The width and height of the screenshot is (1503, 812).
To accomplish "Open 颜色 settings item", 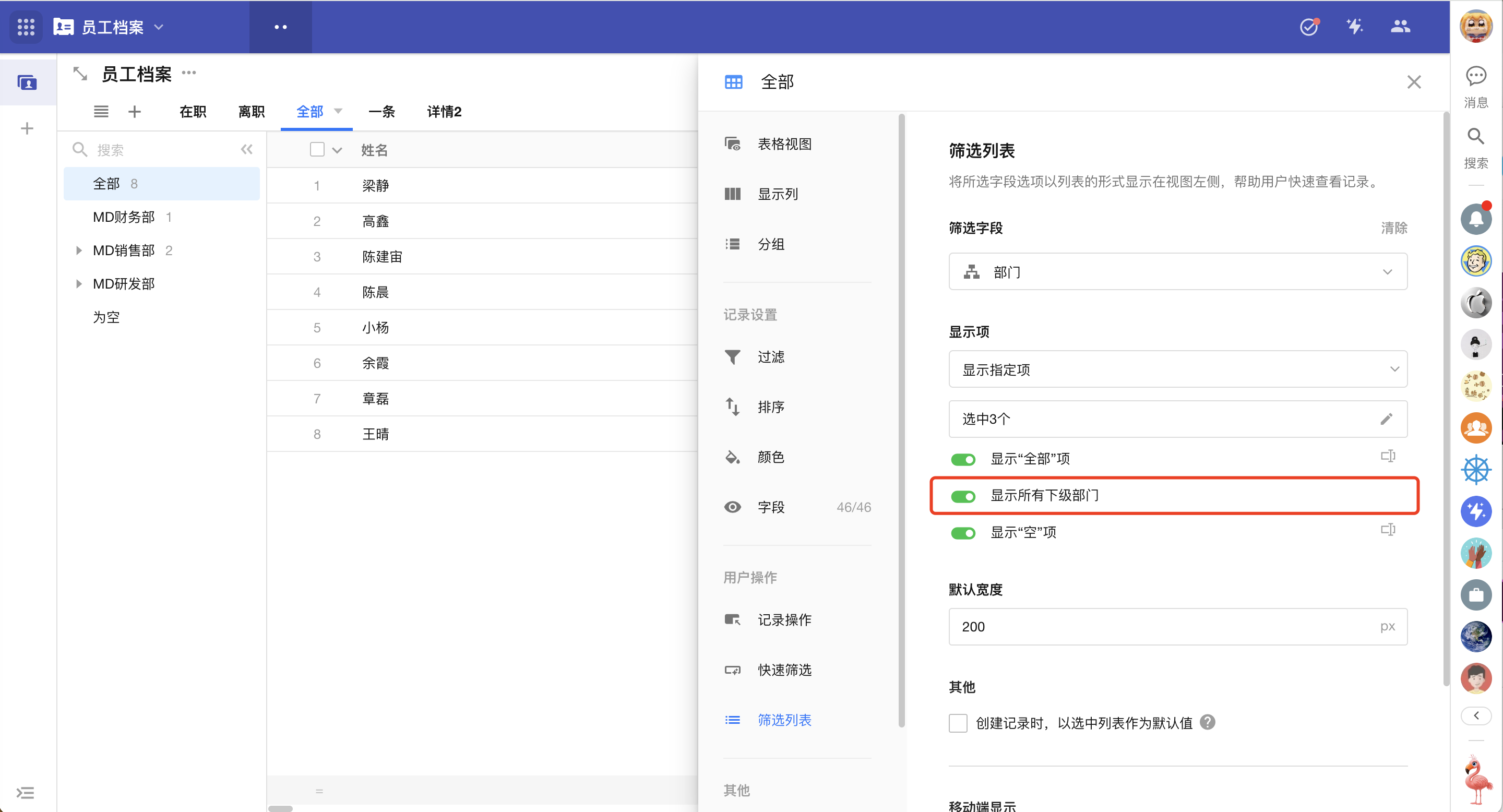I will (x=797, y=457).
